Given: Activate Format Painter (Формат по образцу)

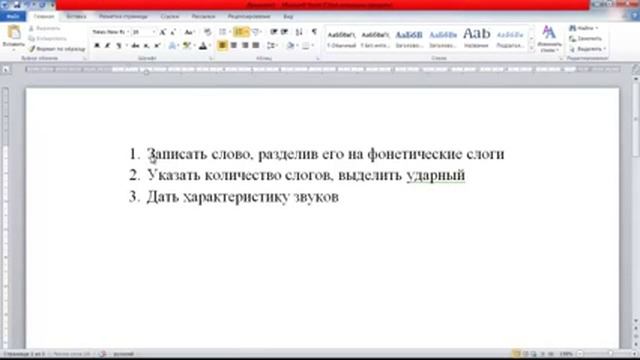Looking at the screenshot, I should tap(57, 49).
